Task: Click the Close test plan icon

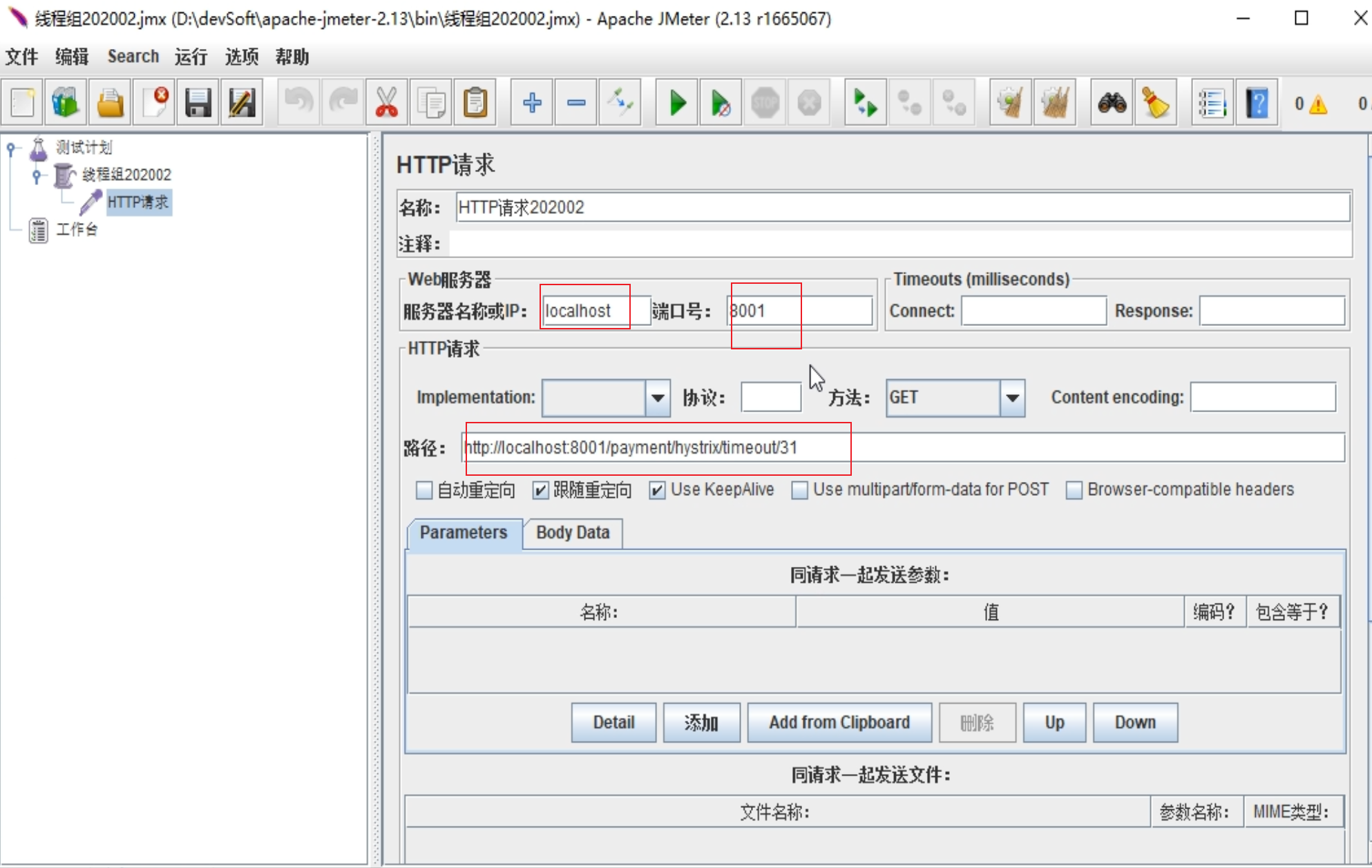Action: 155,104
